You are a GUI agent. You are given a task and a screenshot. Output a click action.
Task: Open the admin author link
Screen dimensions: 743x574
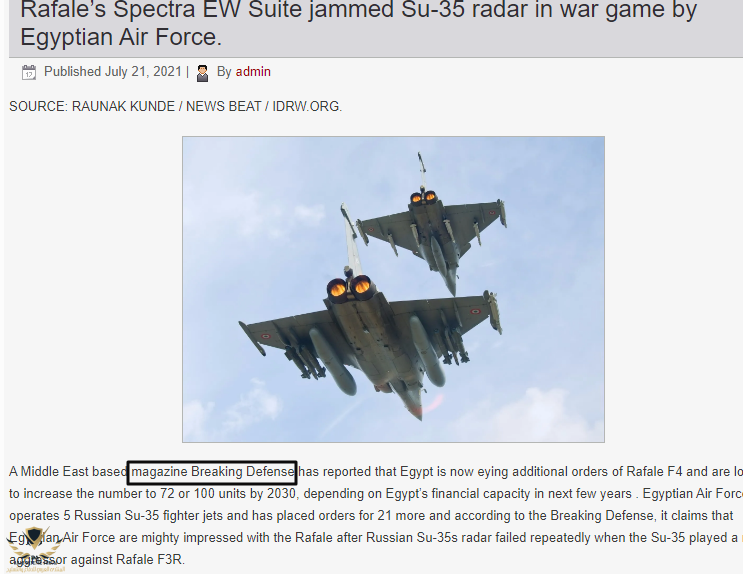click(x=253, y=72)
